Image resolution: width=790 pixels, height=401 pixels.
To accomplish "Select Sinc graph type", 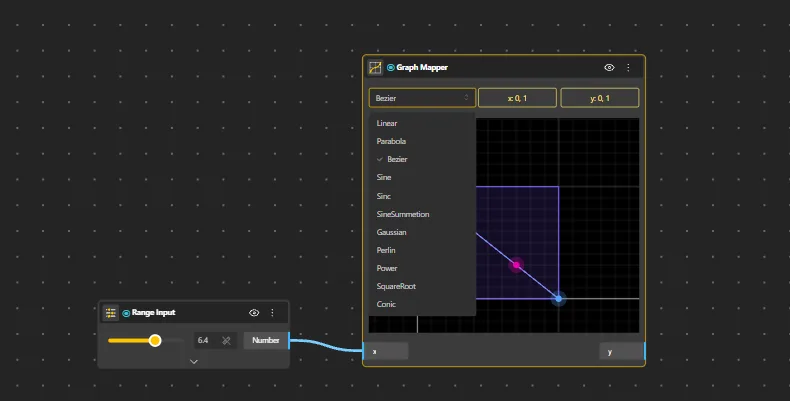I will (x=422, y=196).
